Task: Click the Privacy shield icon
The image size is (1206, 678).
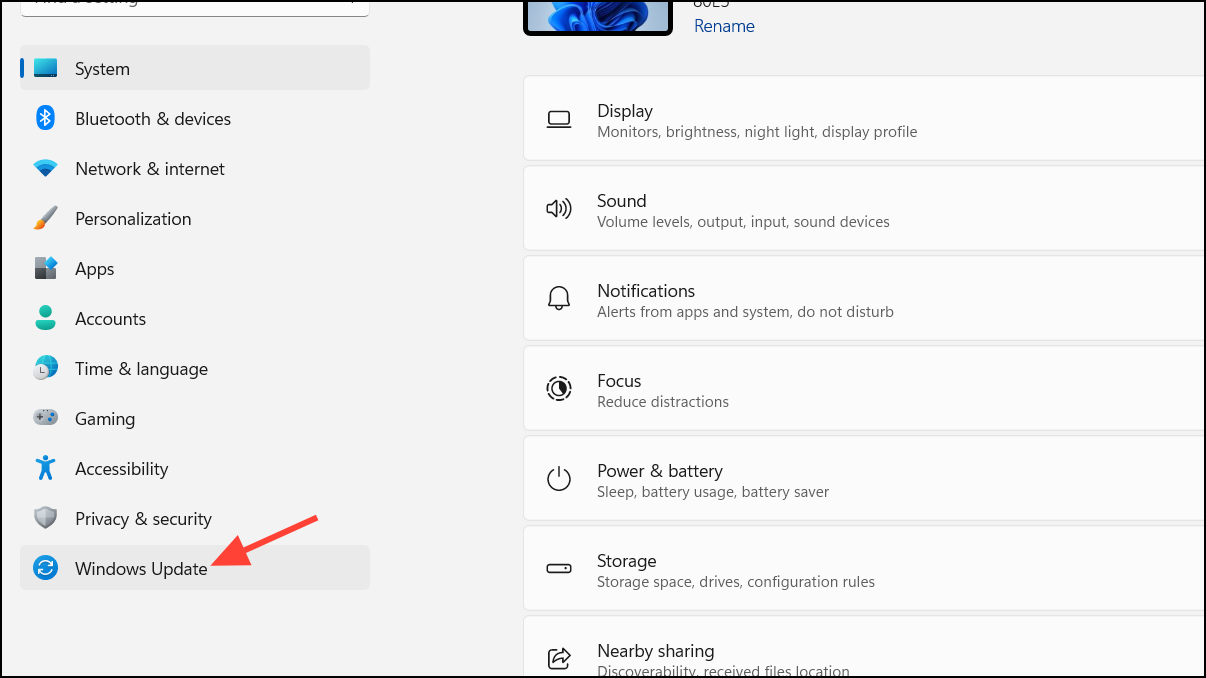Action: click(46, 518)
